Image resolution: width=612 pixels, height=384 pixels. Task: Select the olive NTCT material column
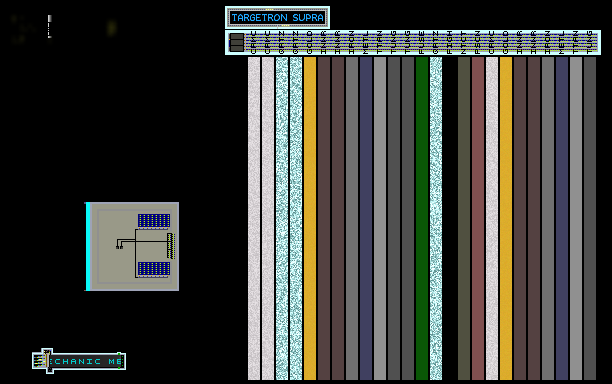[x=464, y=218]
